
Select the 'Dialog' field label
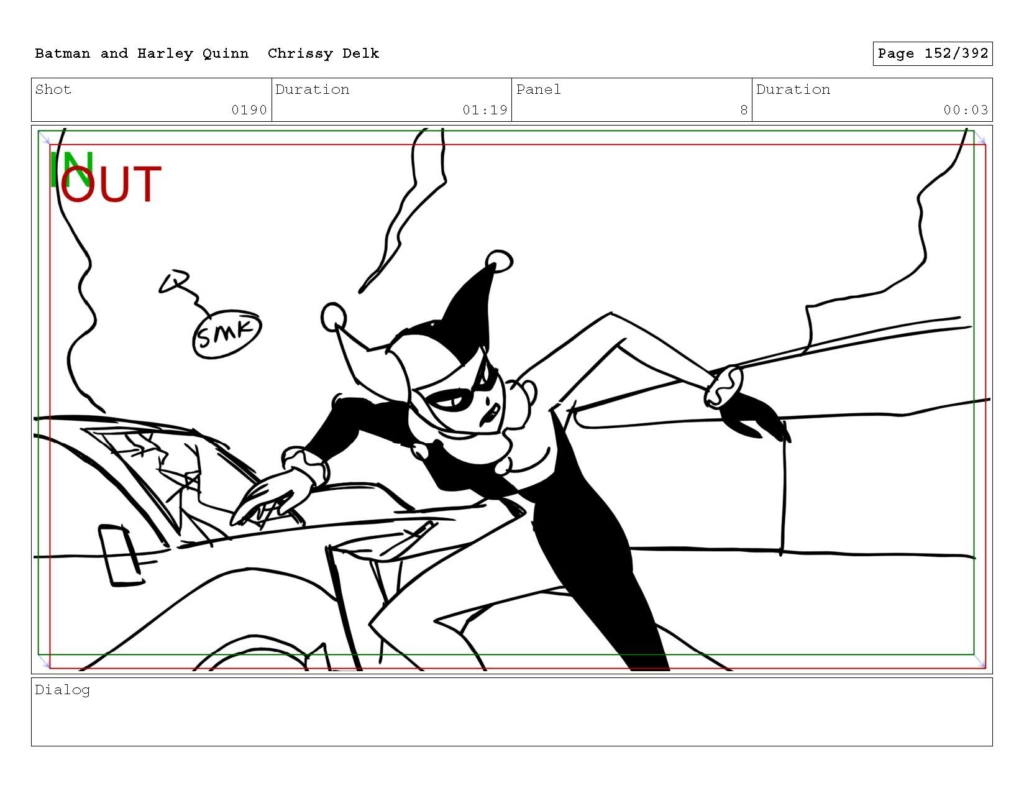(x=63, y=690)
